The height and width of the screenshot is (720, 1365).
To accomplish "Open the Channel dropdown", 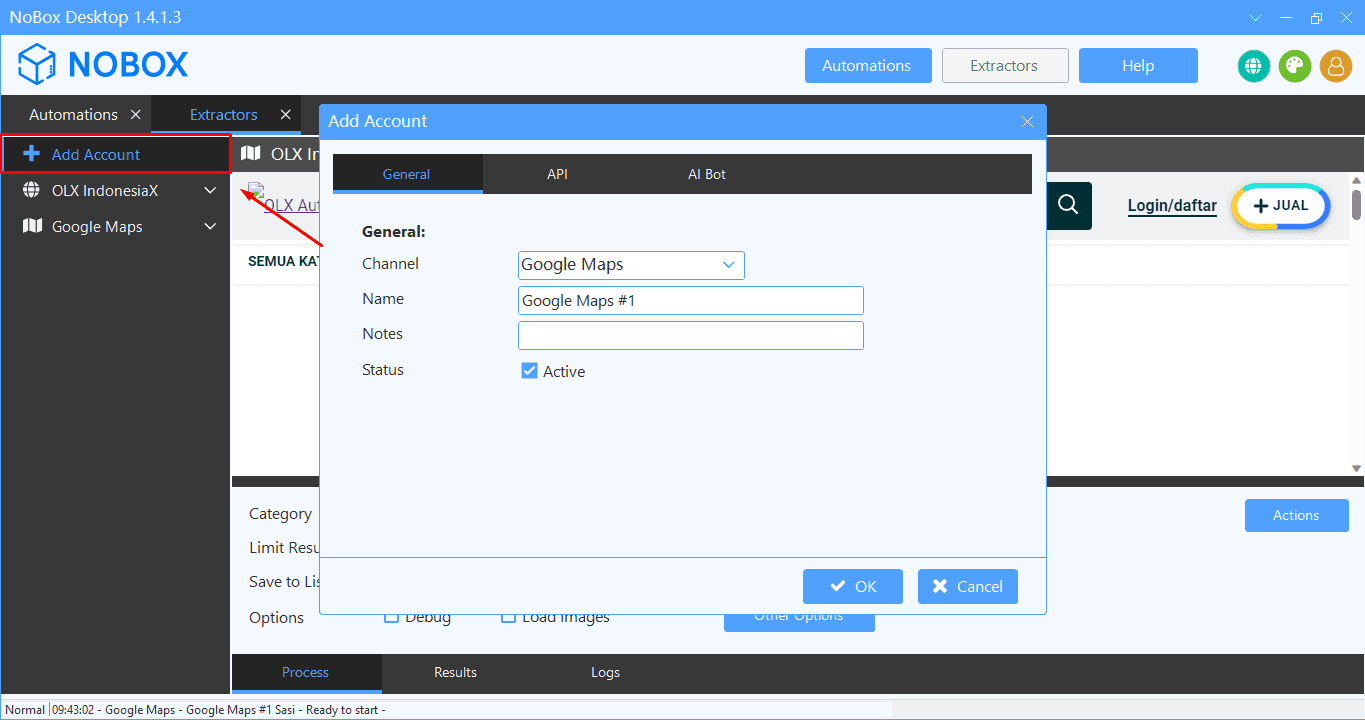I will 631,265.
